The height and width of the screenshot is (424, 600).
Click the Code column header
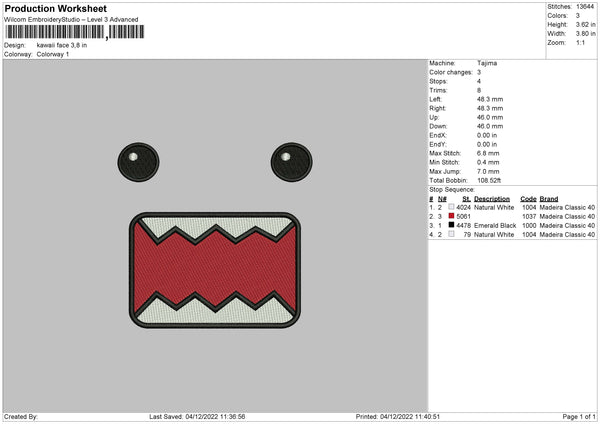click(x=529, y=198)
